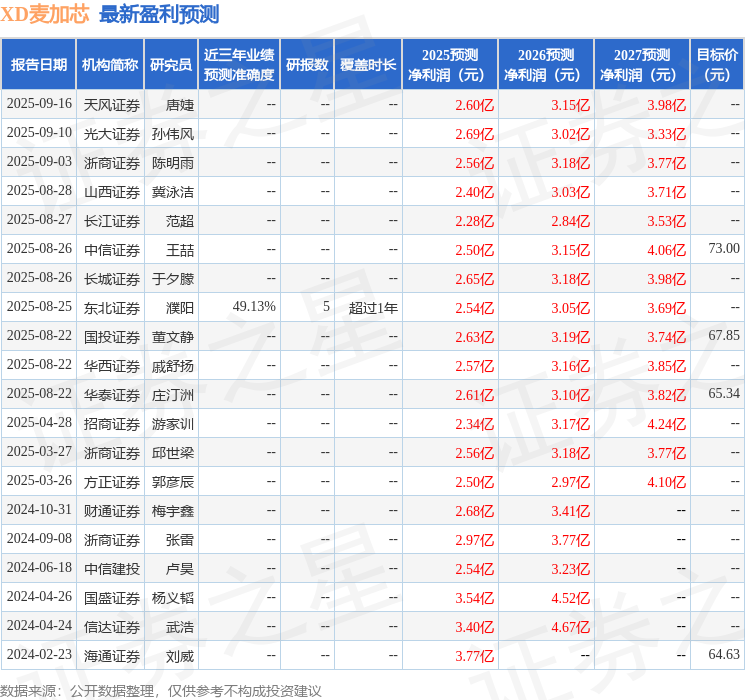Click the 2.28亿 2025 forecast value

[475, 221]
